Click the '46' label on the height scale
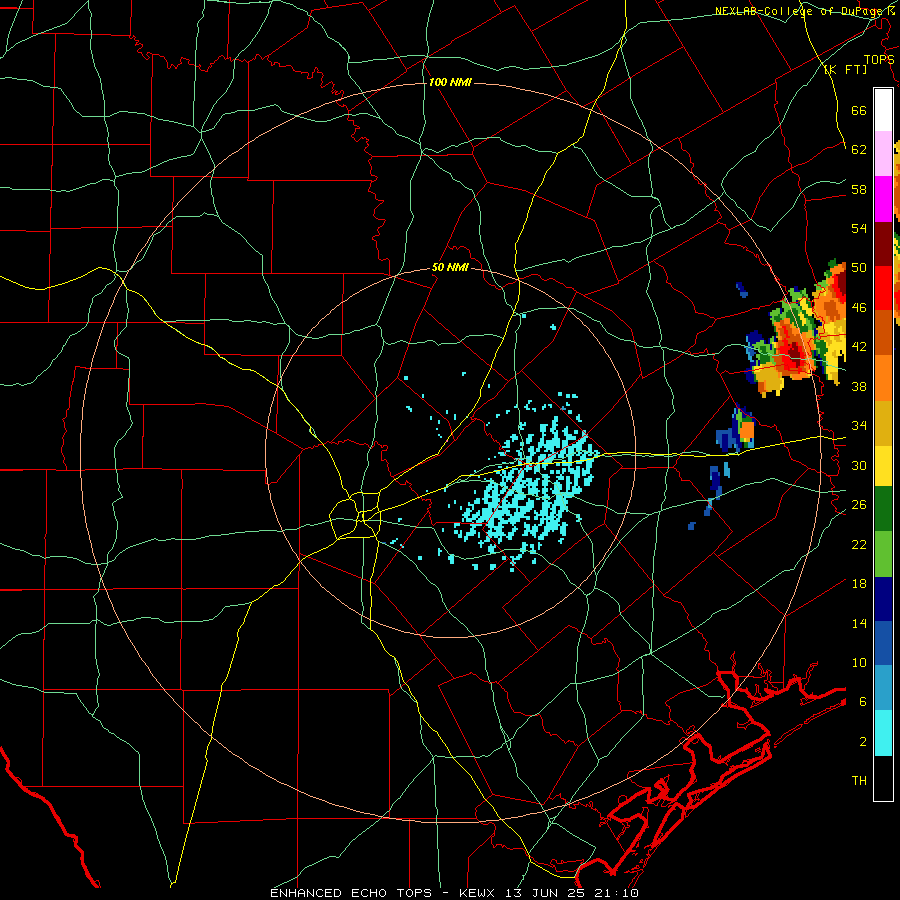Image resolution: width=900 pixels, height=900 pixels. tap(859, 308)
